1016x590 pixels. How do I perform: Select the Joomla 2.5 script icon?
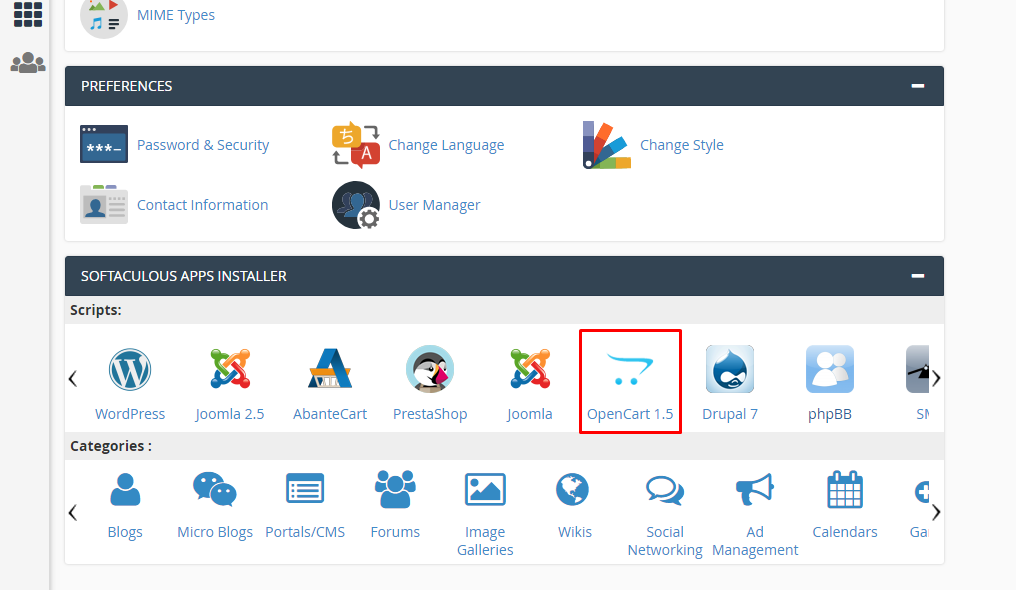tap(230, 369)
